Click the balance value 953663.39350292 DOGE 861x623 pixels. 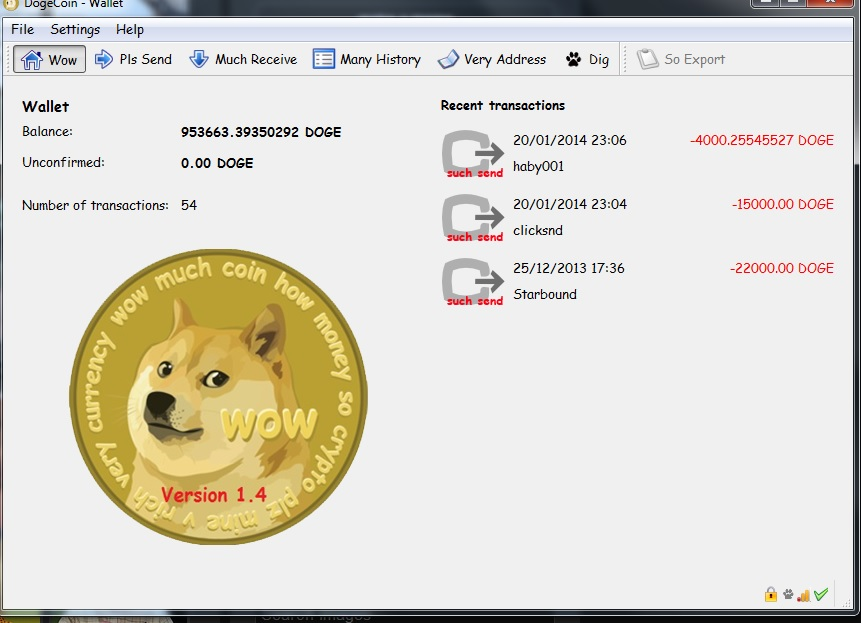tap(261, 132)
